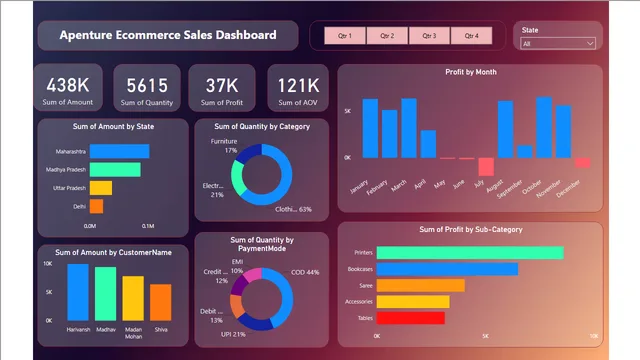Open the State dropdown showing All
The image size is (640, 360).
[558, 43]
